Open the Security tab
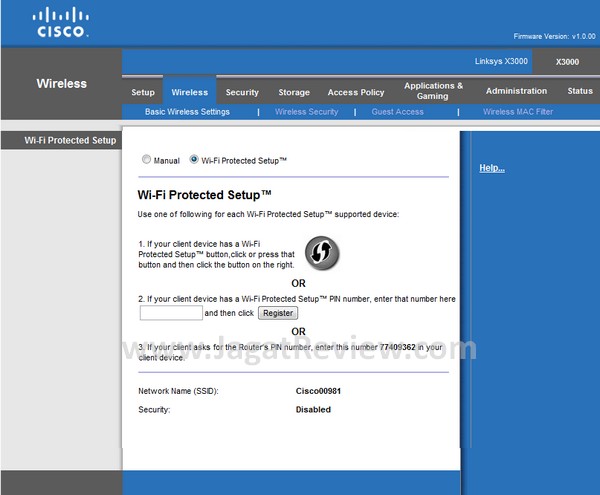 point(242,92)
